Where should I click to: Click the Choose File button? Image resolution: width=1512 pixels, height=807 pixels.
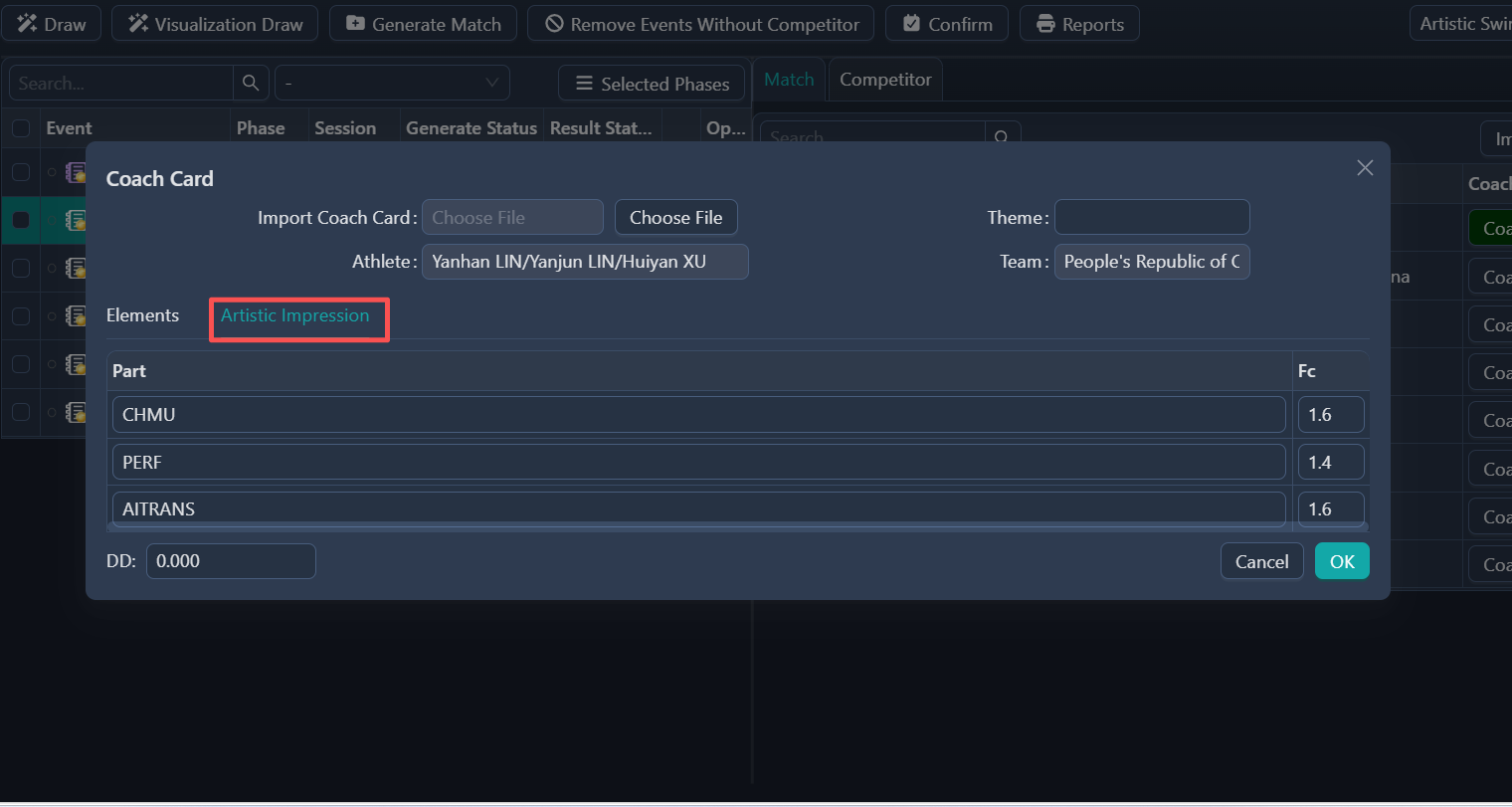[675, 217]
